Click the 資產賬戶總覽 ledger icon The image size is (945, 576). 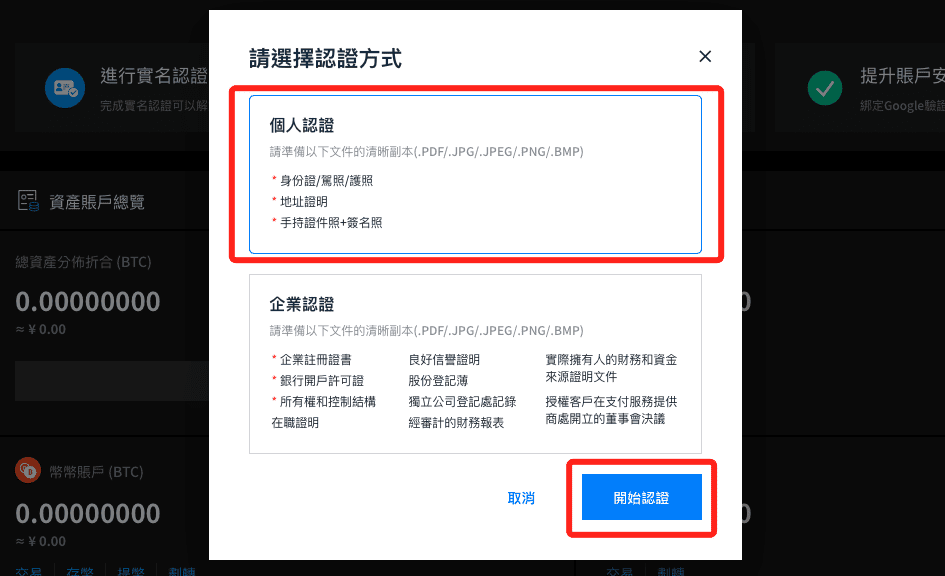tap(28, 201)
